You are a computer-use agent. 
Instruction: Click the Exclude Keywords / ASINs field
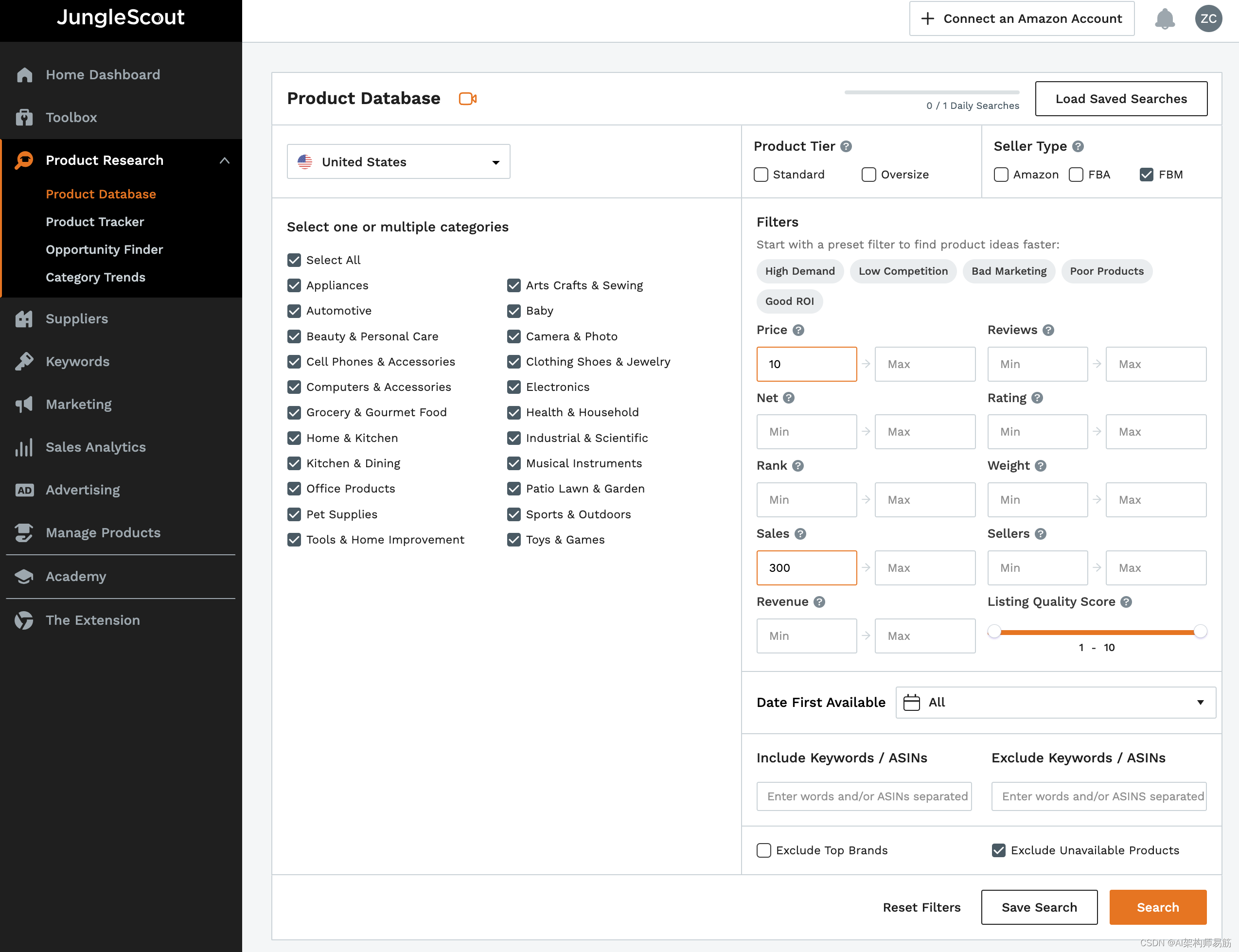[1098, 796]
